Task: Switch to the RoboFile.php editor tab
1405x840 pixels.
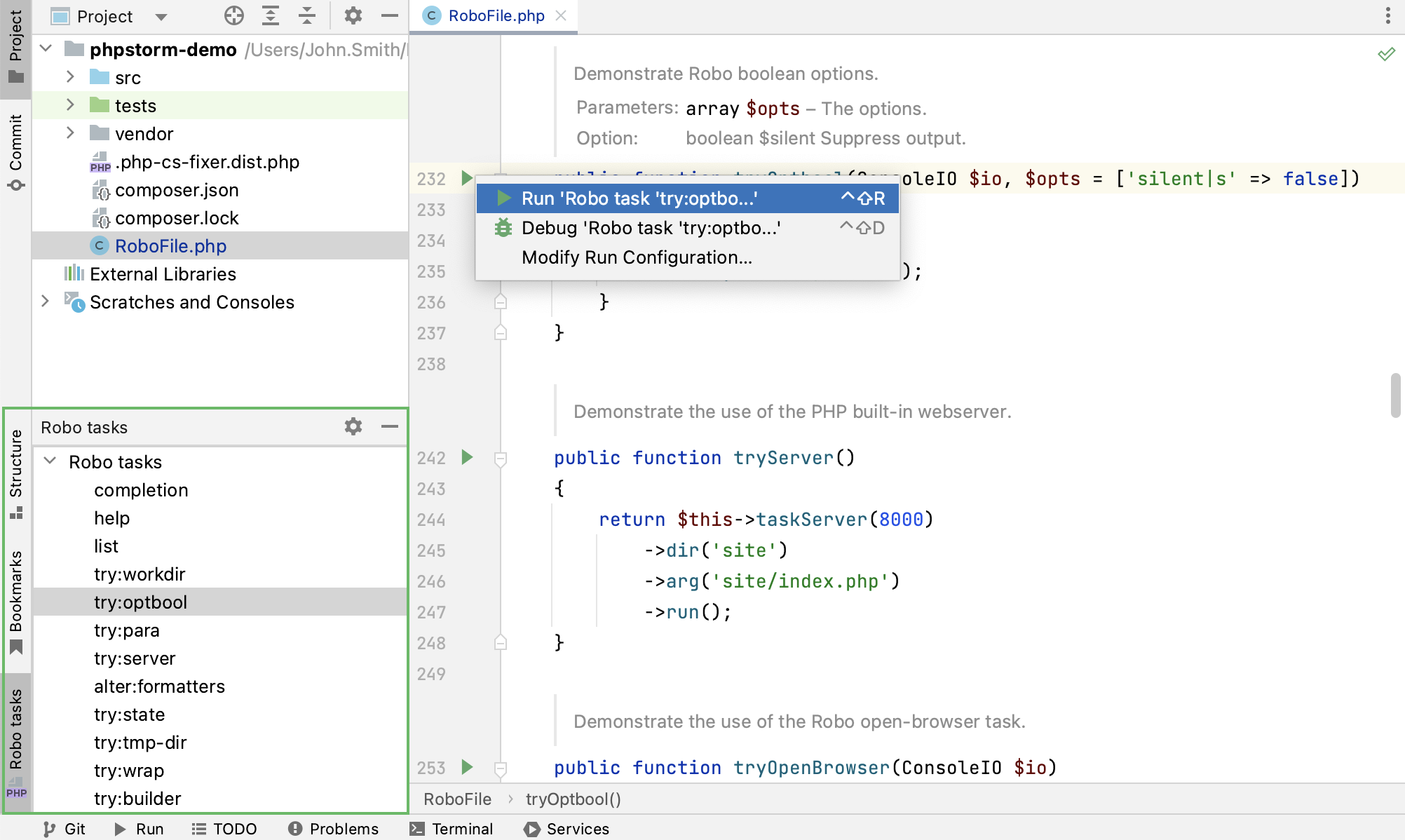Action: pos(496,15)
